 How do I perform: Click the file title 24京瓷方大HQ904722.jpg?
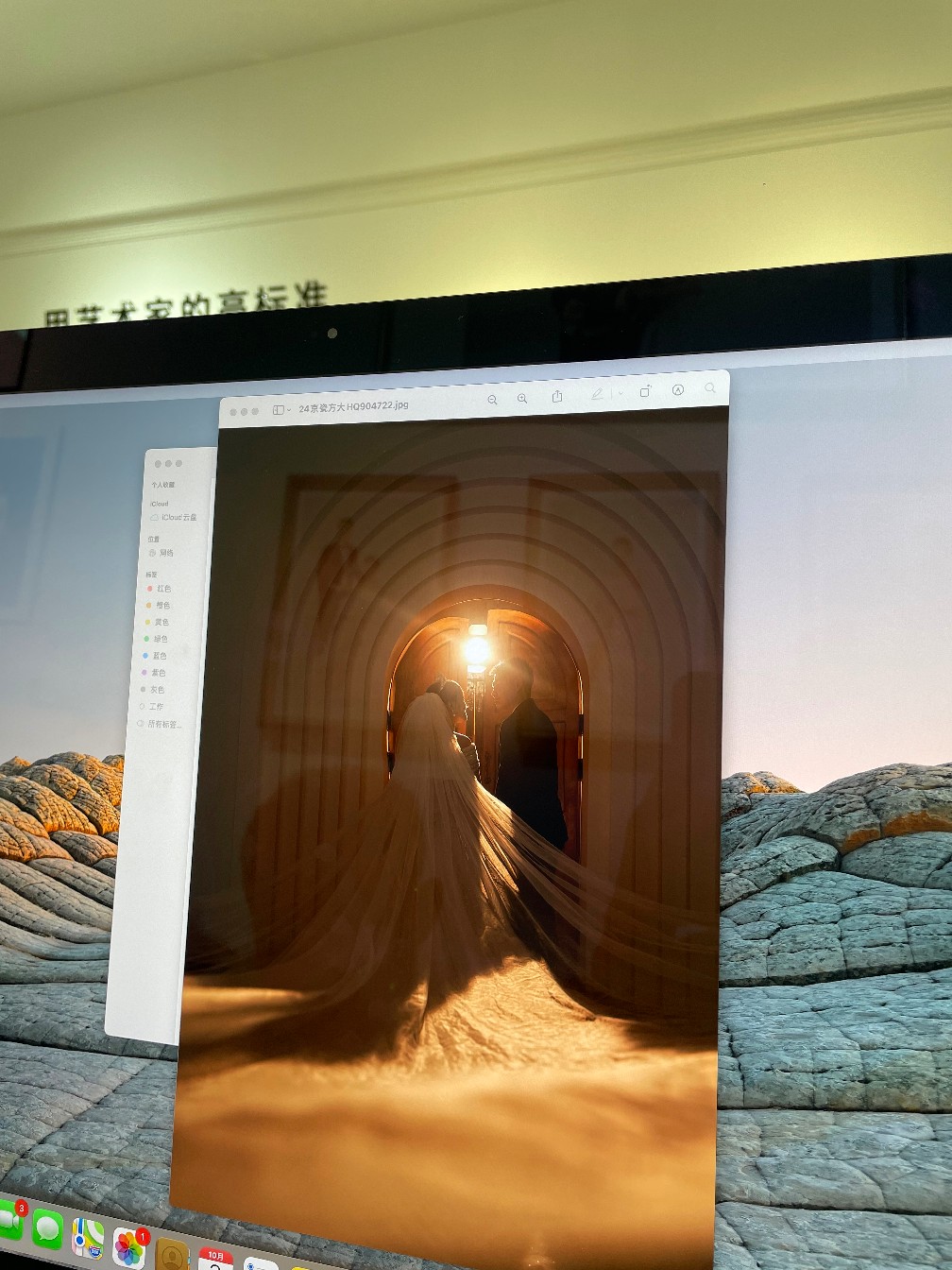pos(354,407)
